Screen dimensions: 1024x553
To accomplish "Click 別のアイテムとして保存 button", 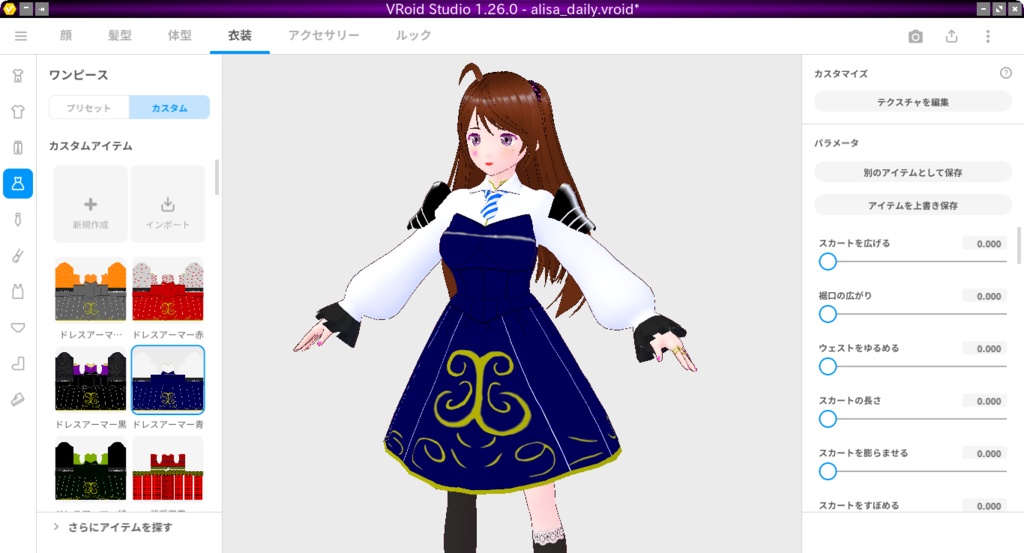I will [913, 172].
